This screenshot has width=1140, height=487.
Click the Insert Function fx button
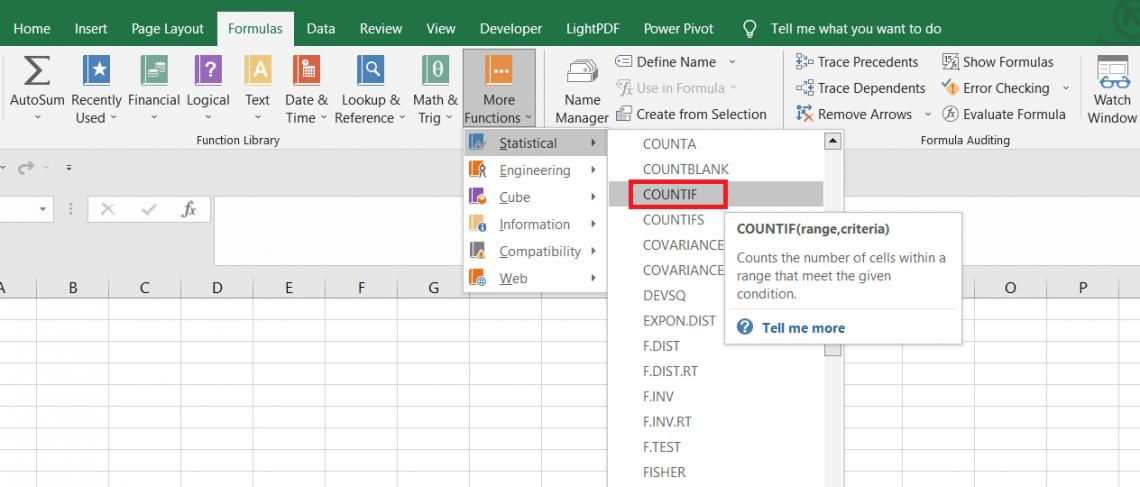tap(188, 210)
